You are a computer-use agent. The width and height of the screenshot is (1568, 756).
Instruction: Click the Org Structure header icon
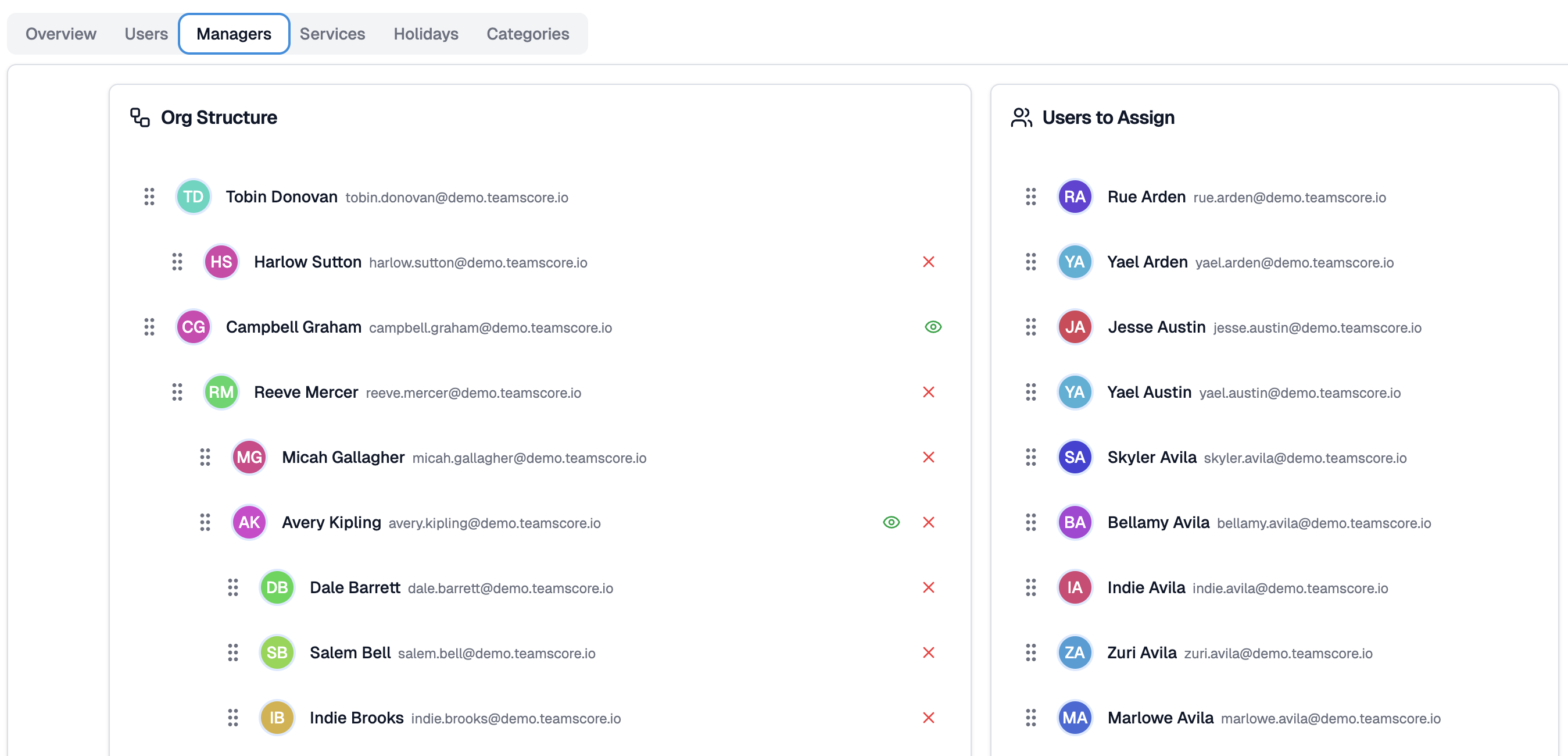(x=140, y=117)
